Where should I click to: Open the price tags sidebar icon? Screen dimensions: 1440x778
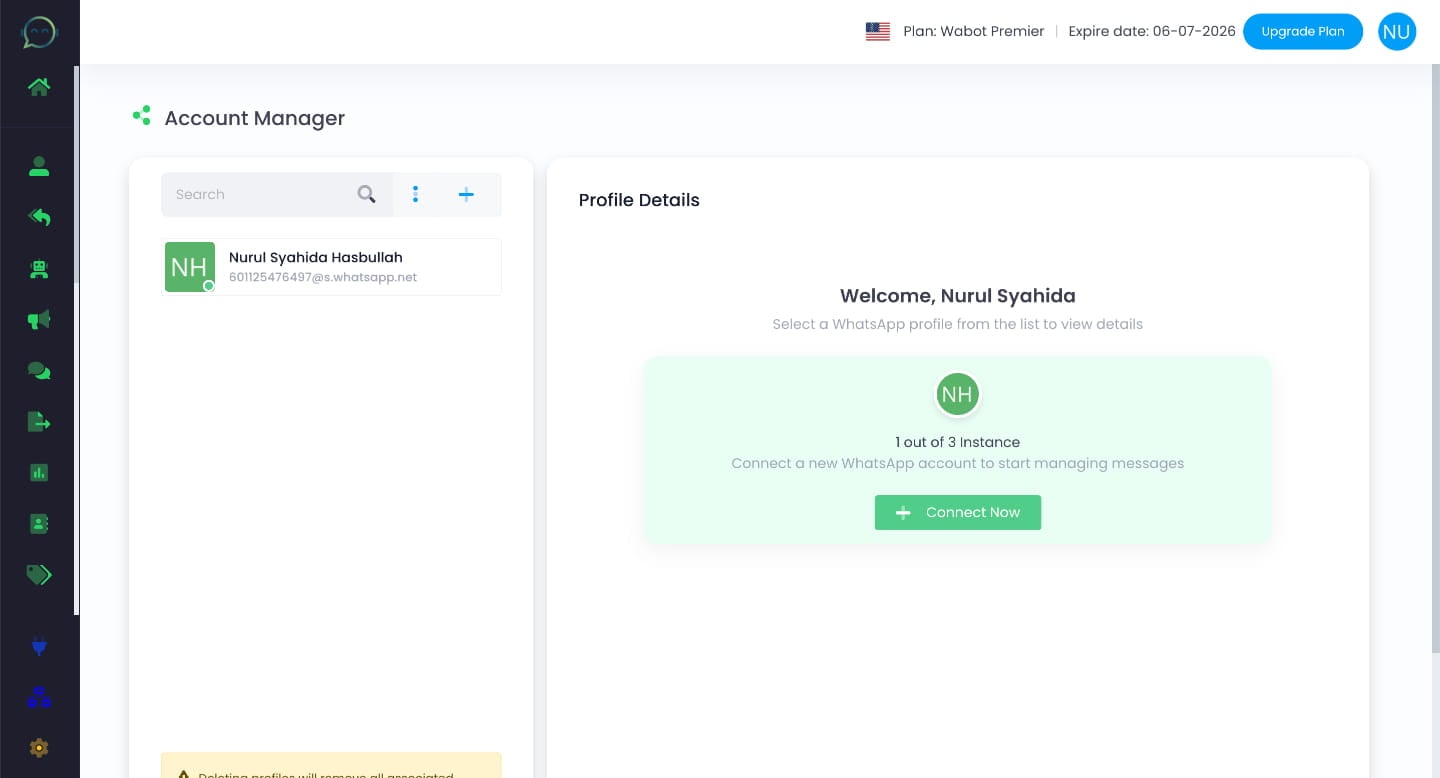tap(39, 574)
